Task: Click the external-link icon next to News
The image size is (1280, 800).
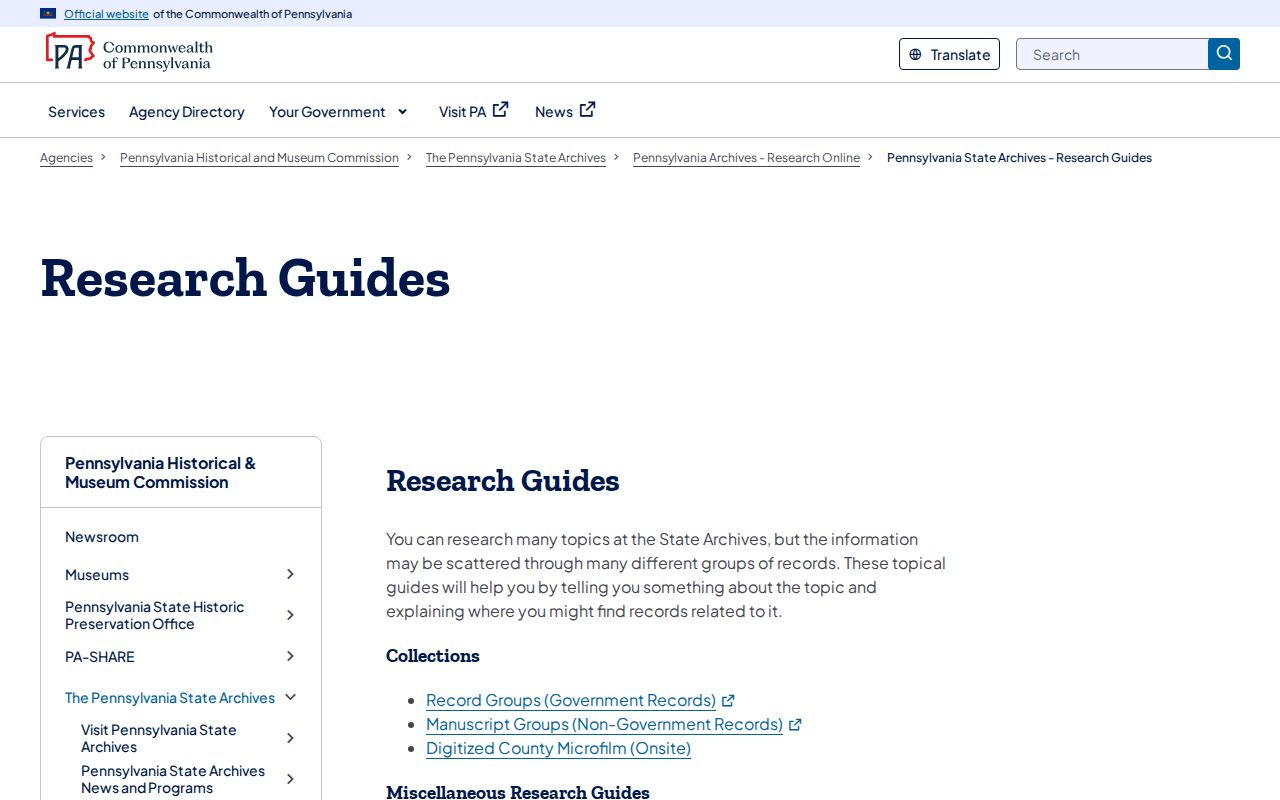Action: pyautogui.click(x=587, y=109)
